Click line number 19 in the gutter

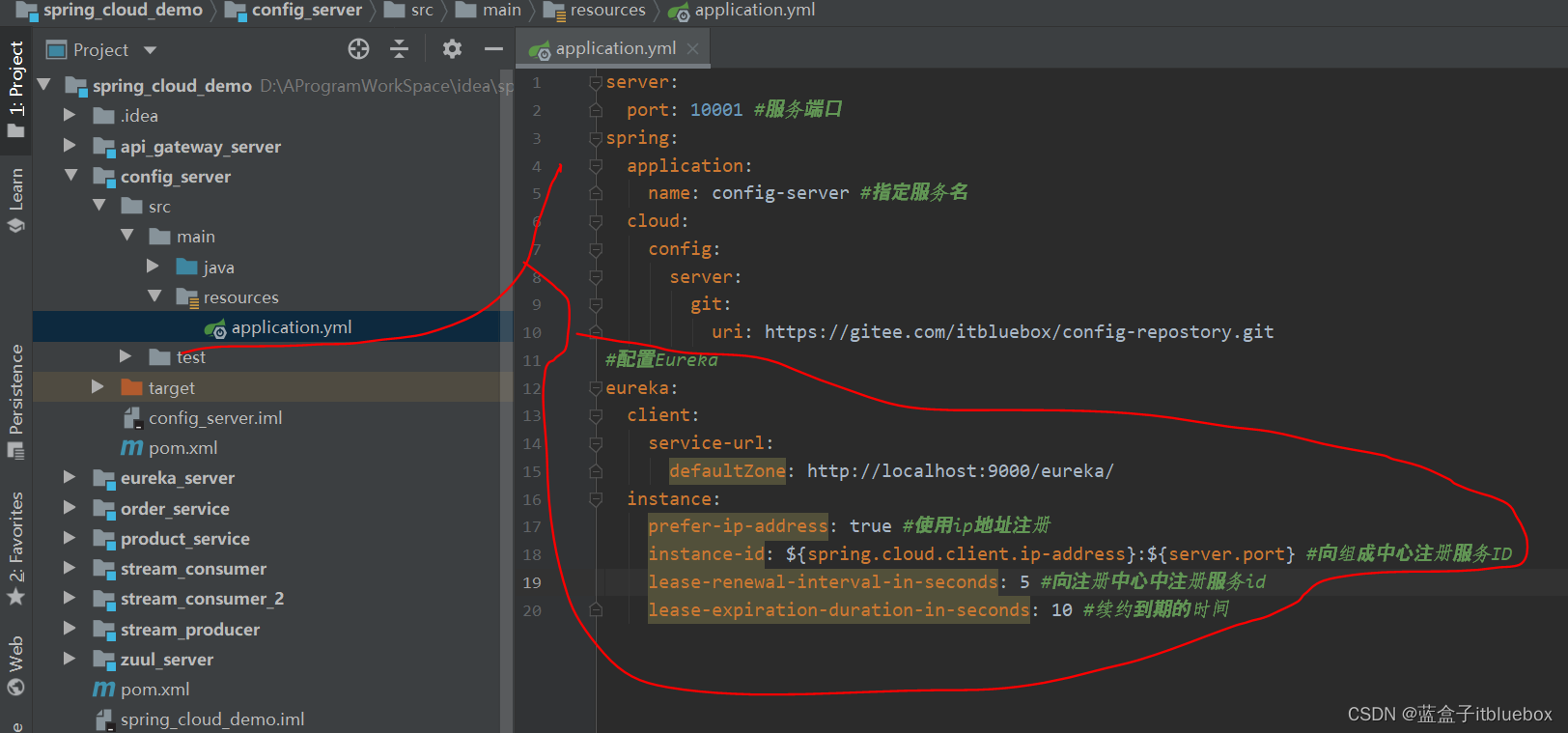coord(532,582)
